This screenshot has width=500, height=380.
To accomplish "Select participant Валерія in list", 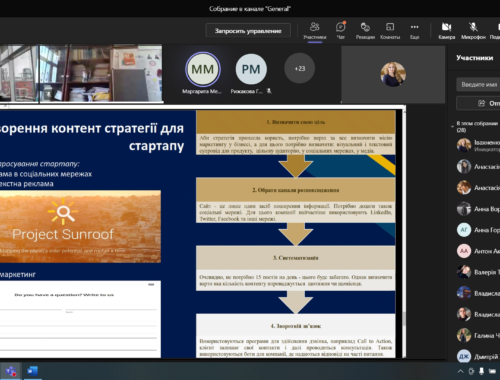I will 478,272.
